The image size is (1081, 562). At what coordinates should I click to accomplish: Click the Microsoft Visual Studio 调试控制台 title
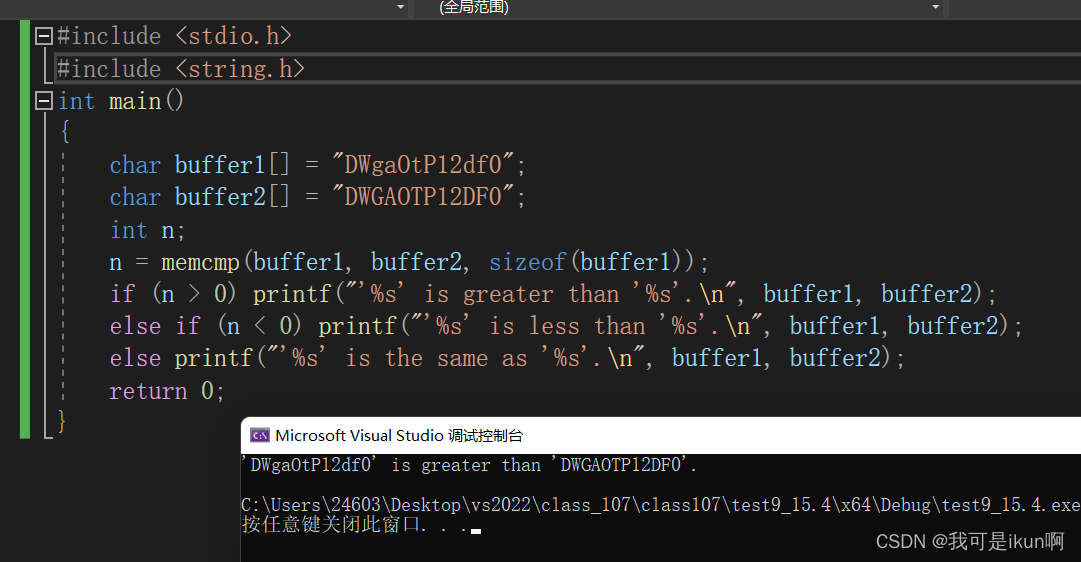coord(399,436)
